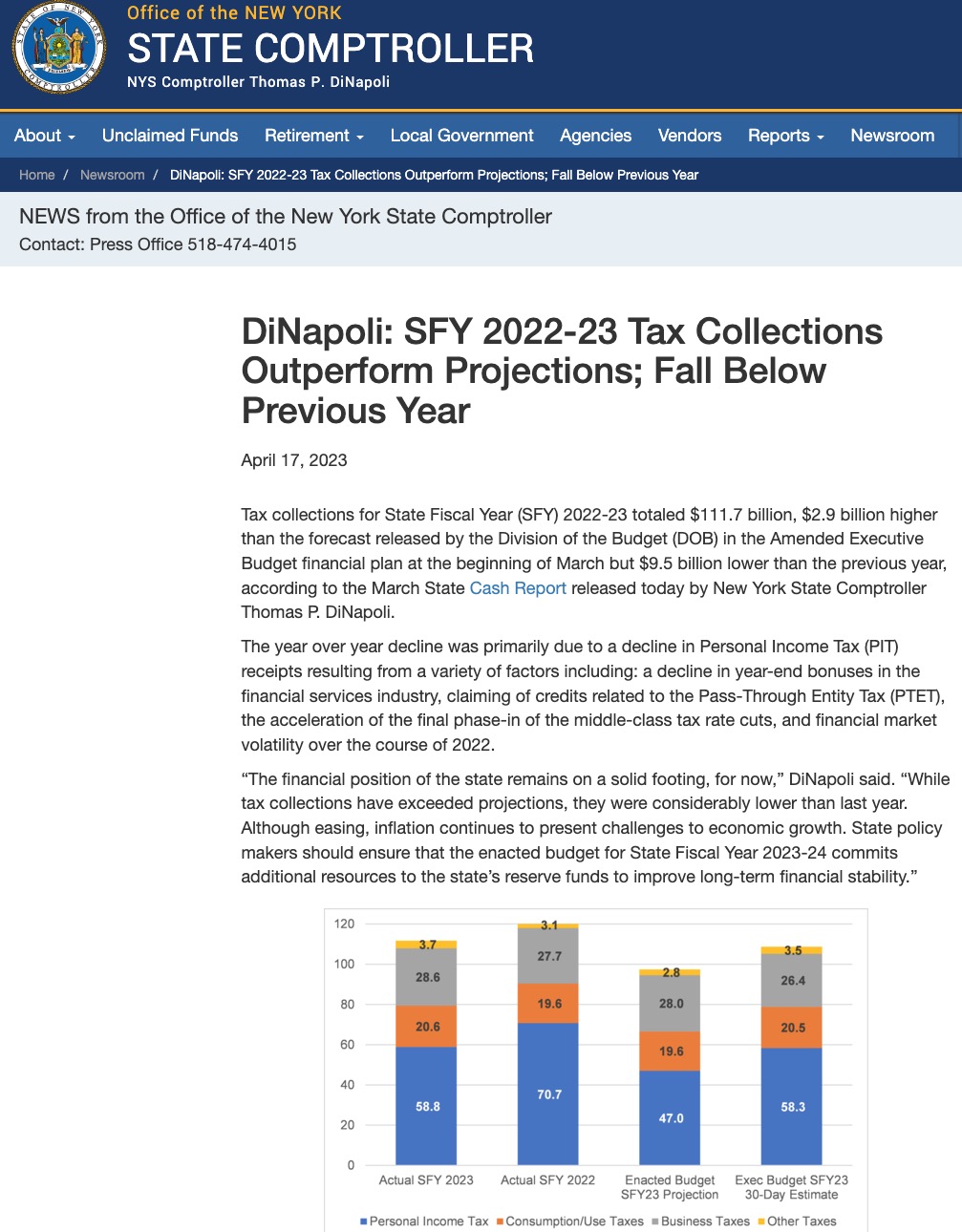Click the Newsroom breadcrumb link
Image resolution: width=962 pixels, height=1232 pixels.
pos(112,175)
